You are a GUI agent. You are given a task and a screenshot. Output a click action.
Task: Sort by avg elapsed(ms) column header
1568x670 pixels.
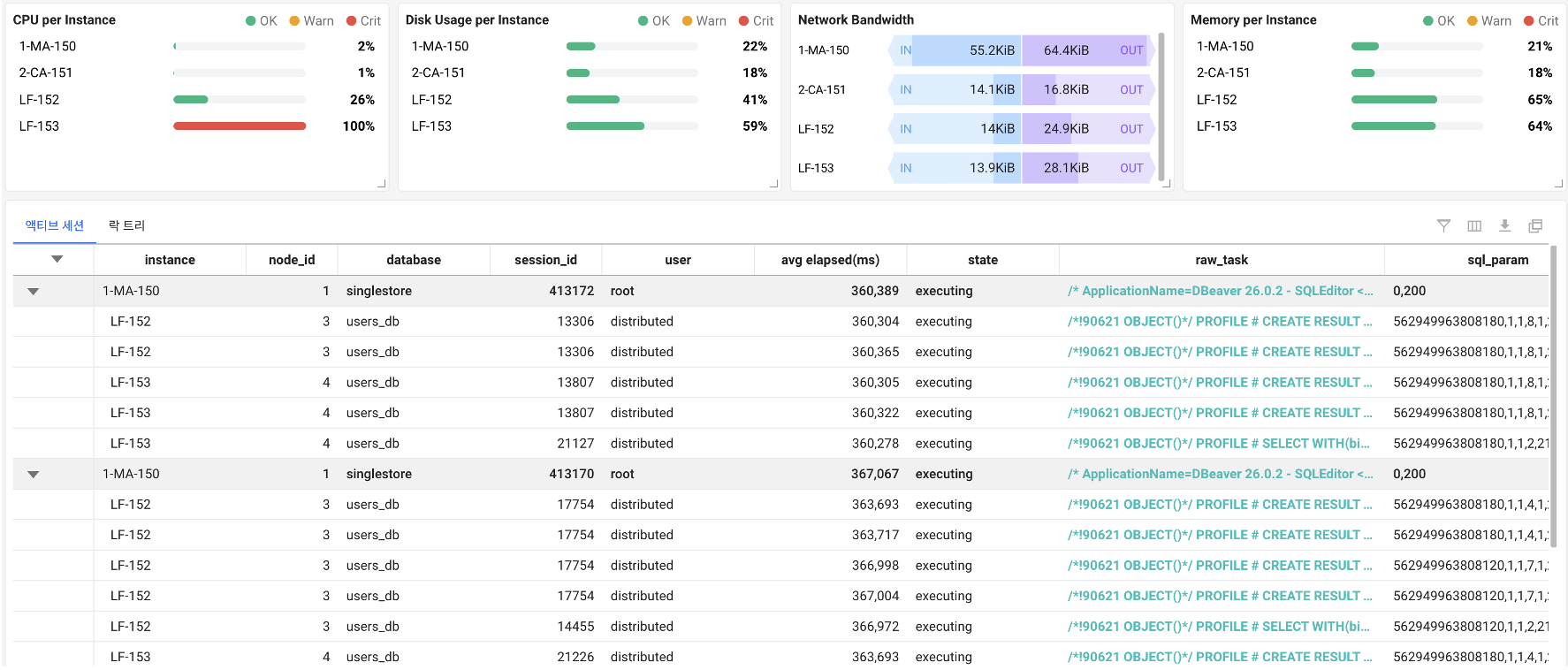[830, 260]
